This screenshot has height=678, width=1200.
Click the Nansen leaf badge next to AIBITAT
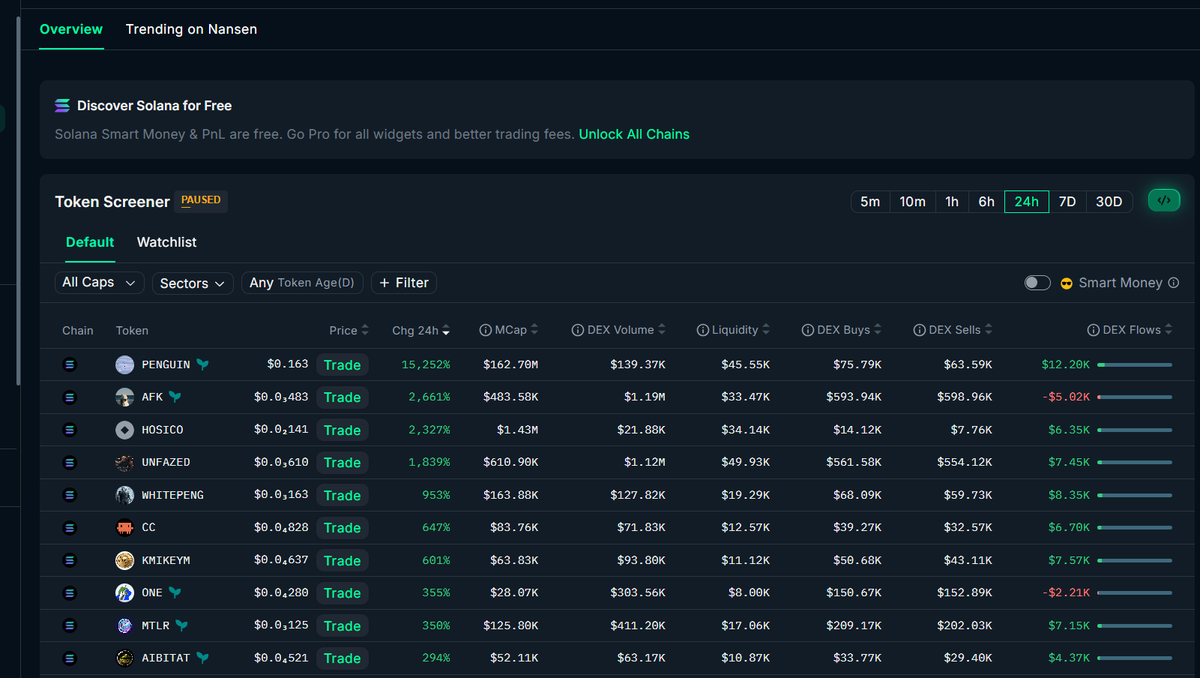pos(203,658)
